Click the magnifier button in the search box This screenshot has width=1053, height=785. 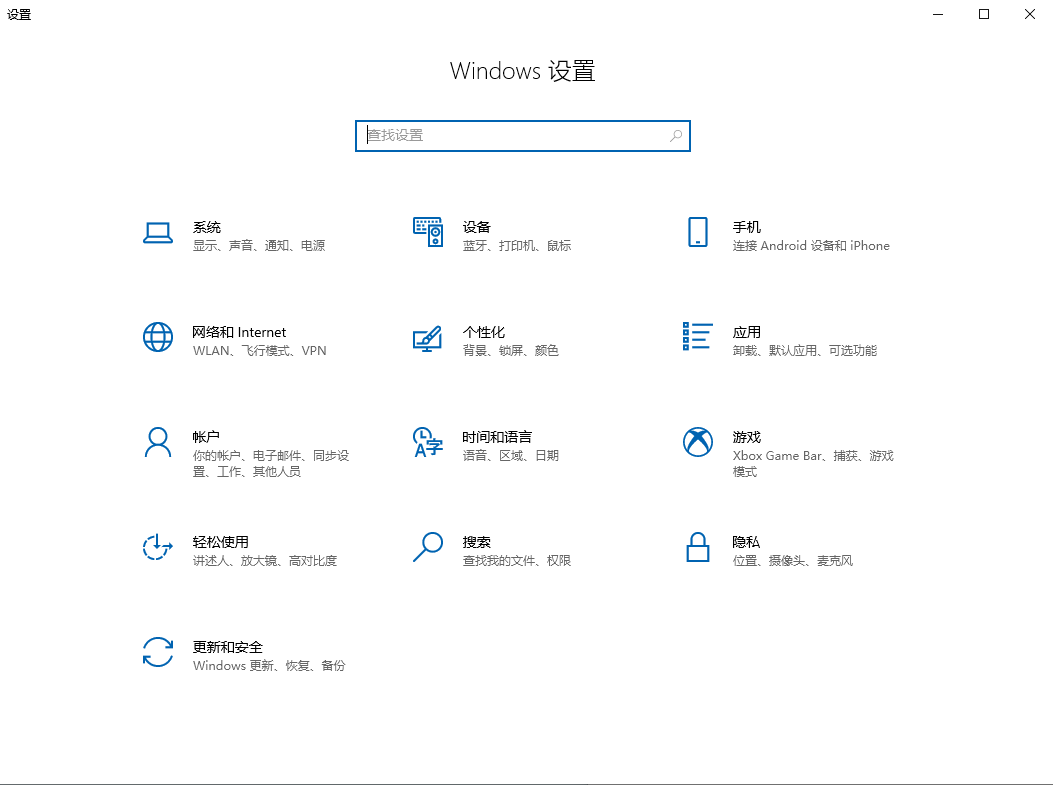tap(676, 136)
